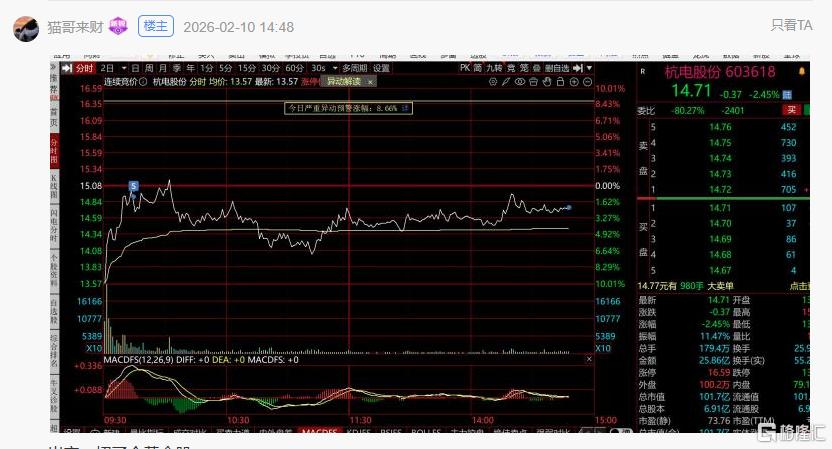Switch to the 2日 view
The height and width of the screenshot is (449, 832).
(107, 68)
